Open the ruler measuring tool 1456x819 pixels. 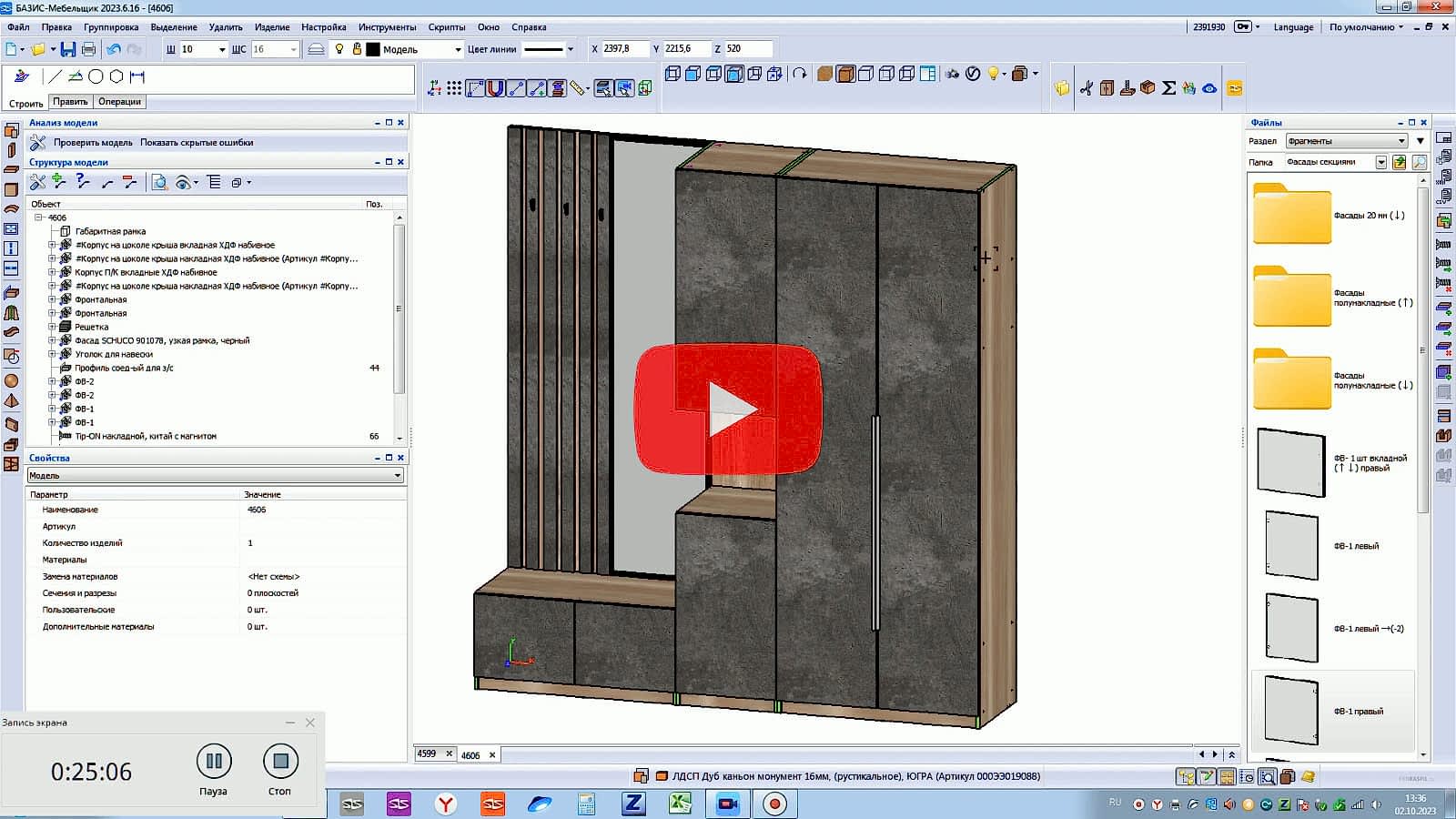coord(578,88)
